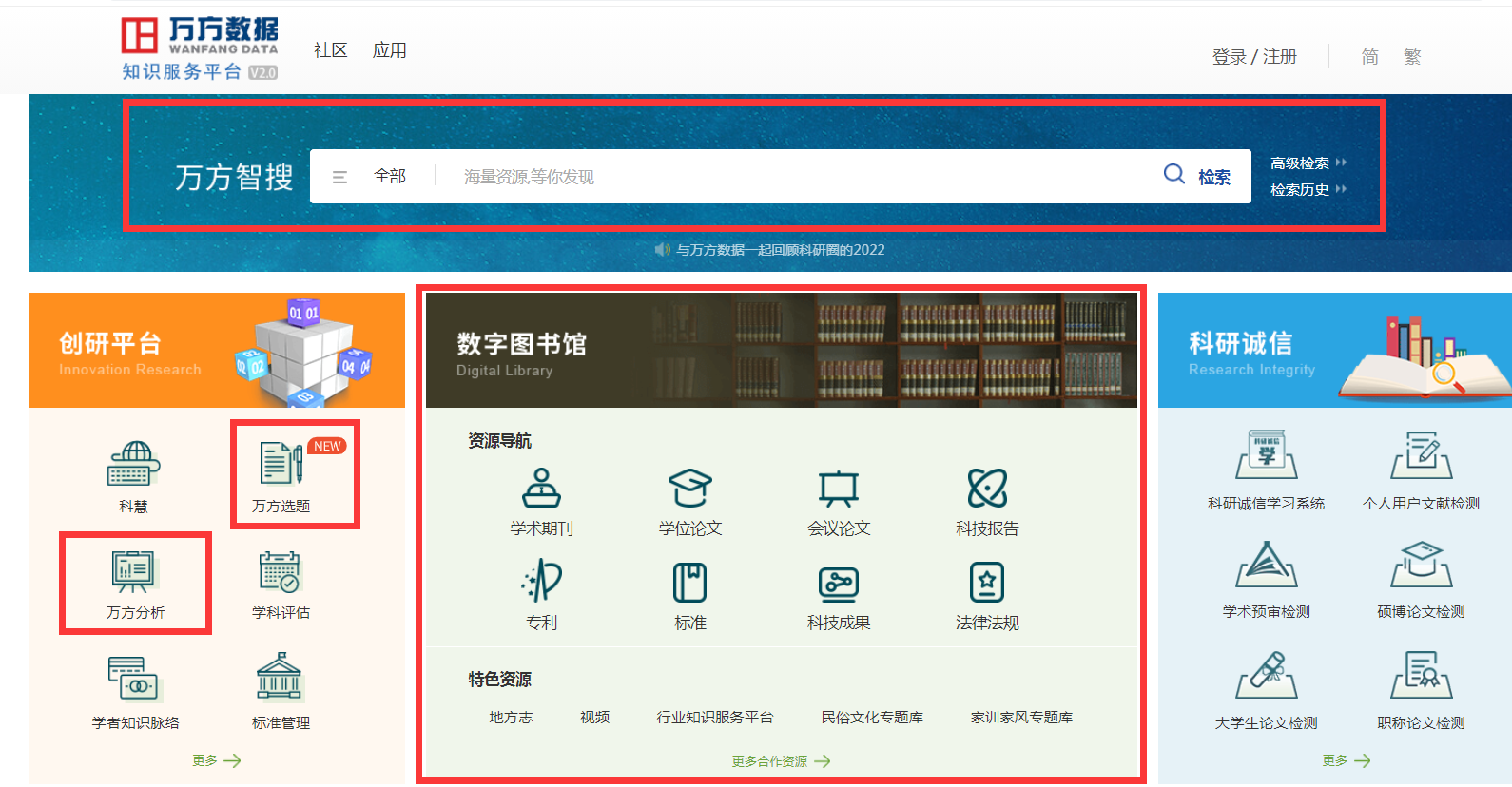
Task: Open the 社区 menu item
Action: point(331,50)
